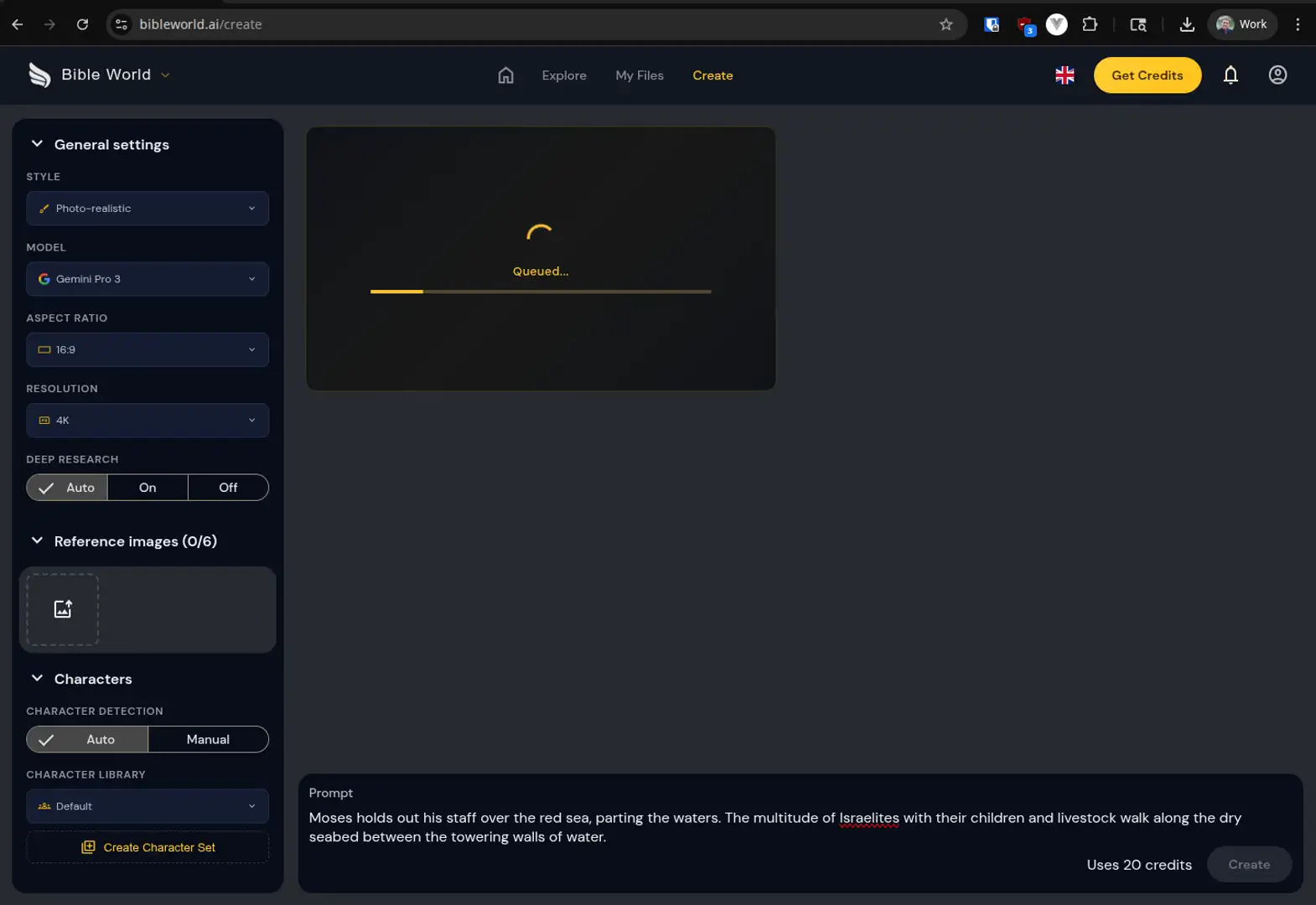The width and height of the screenshot is (1316, 905).
Task: Bookmark this page with the star icon
Action: [x=946, y=24]
